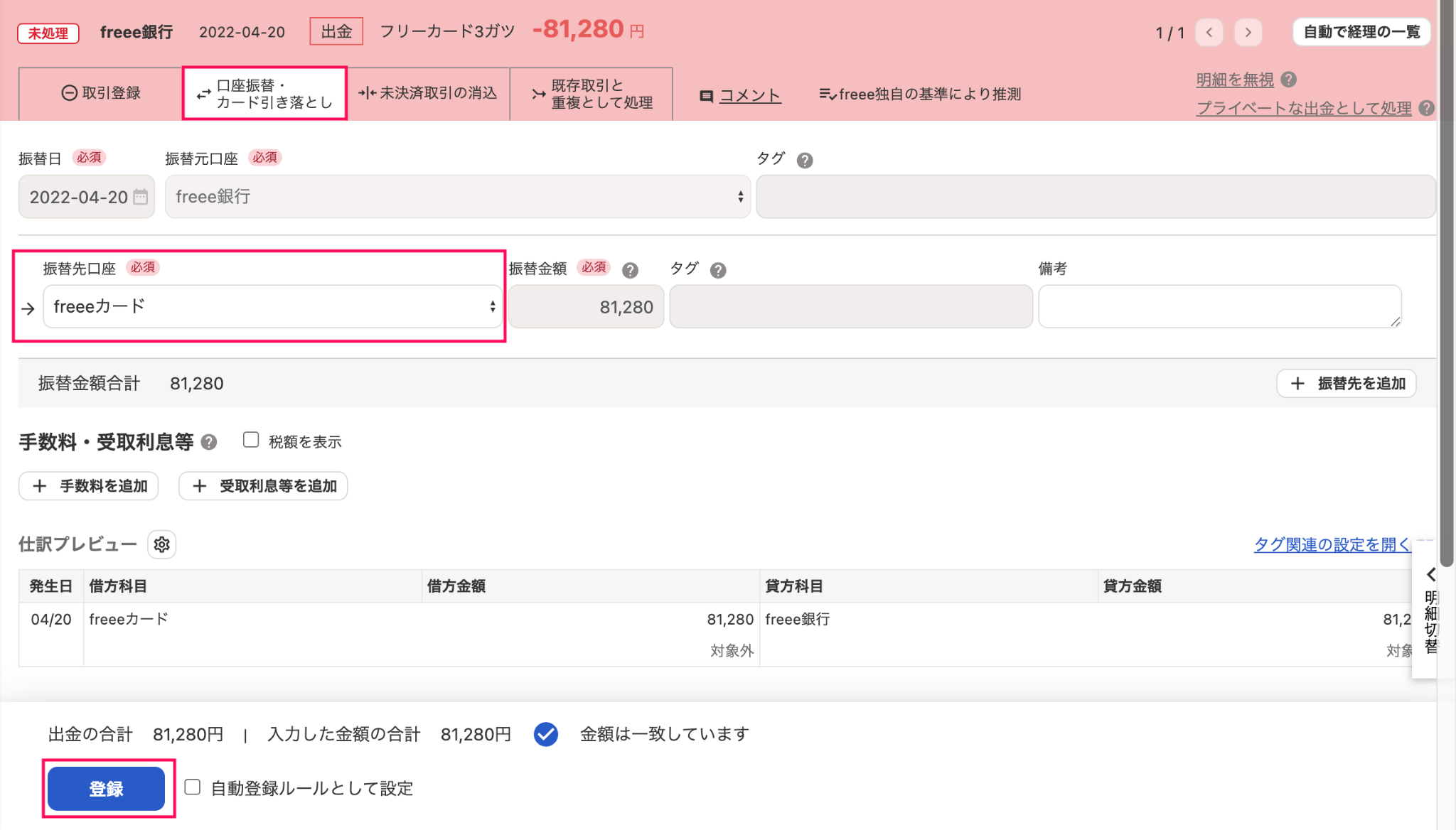The width and height of the screenshot is (1456, 830).
Task: Open help icon next to top タグ label
Action: [804, 160]
